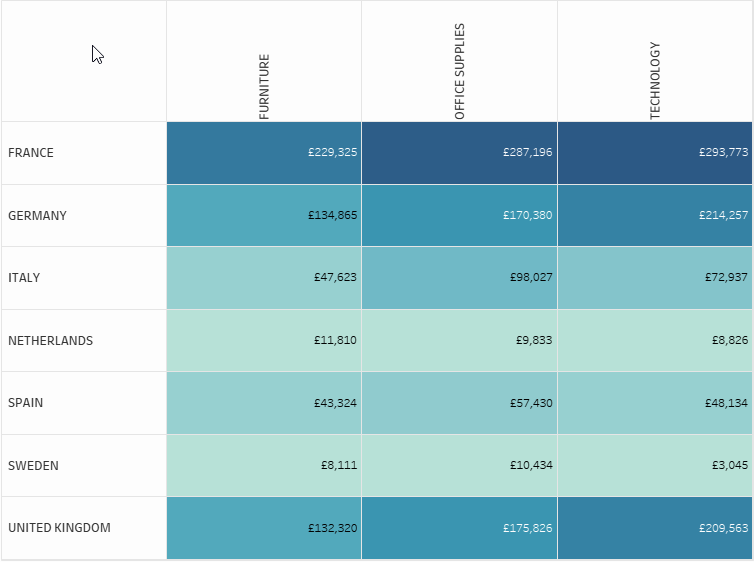754x562 pixels.
Task: Select the UNITED KINGDOM row label
Action: (x=59, y=528)
